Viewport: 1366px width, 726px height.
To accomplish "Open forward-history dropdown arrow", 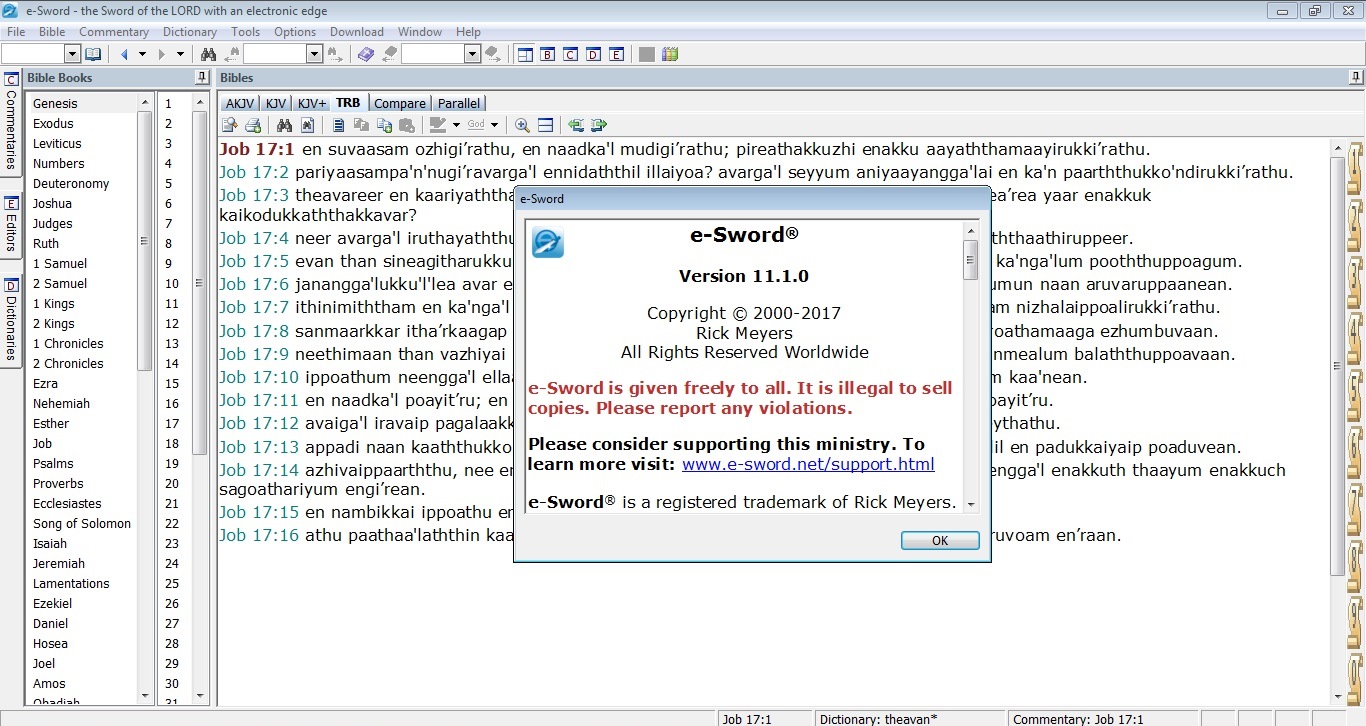I will pyautogui.click(x=180, y=54).
